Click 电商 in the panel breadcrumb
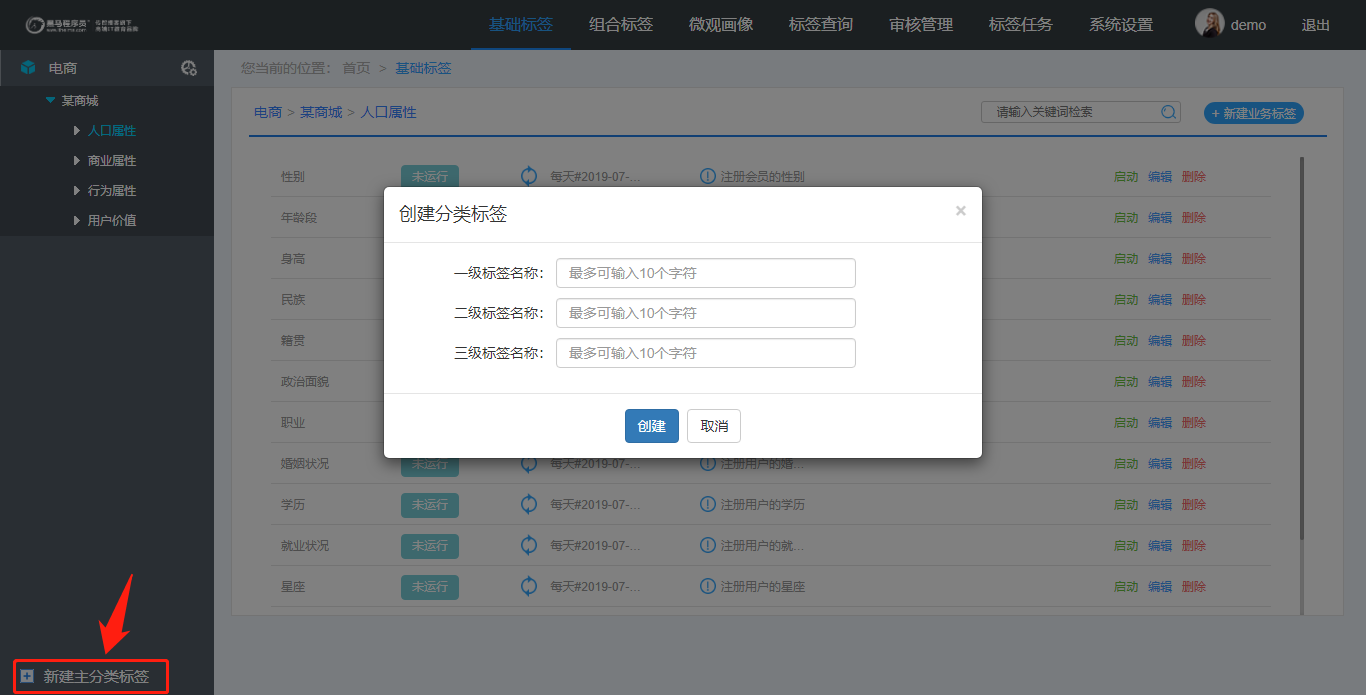 click(x=268, y=112)
